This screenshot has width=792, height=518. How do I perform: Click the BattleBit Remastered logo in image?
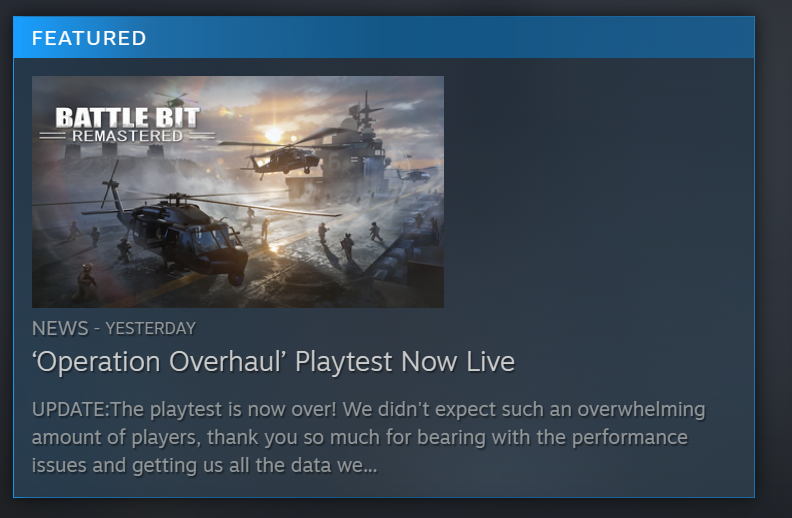click(x=127, y=125)
